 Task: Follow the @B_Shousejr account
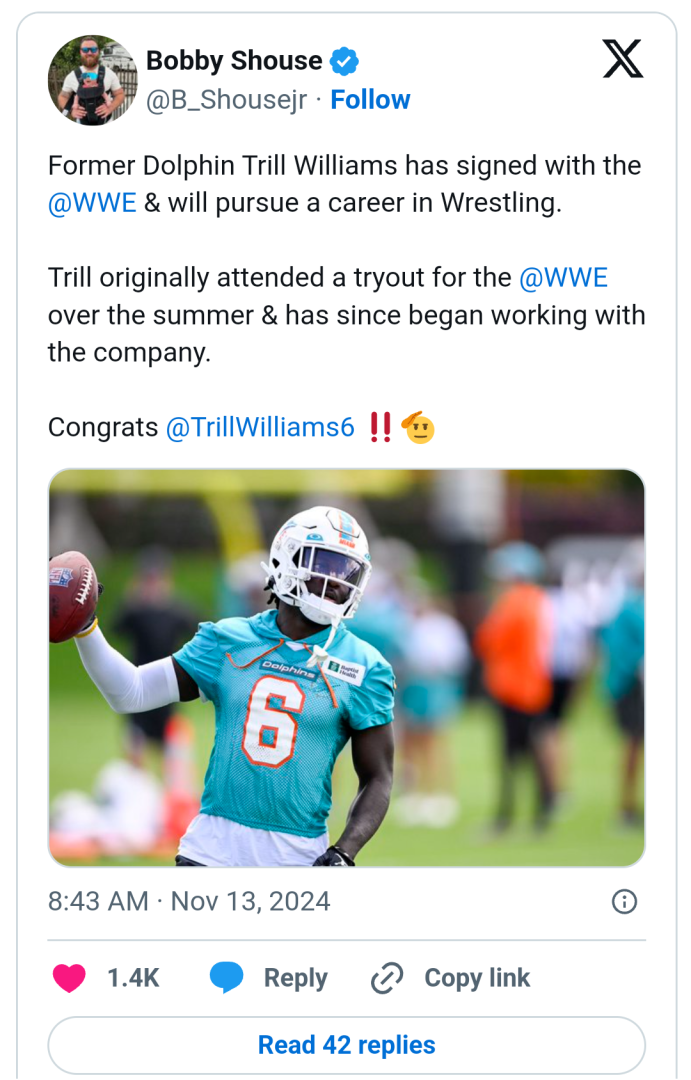[x=370, y=100]
